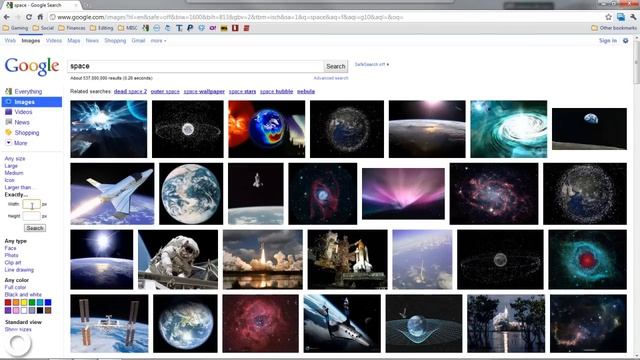This screenshot has height=360, width=640.
Task: Filter images by Large size
Action: (x=11, y=166)
